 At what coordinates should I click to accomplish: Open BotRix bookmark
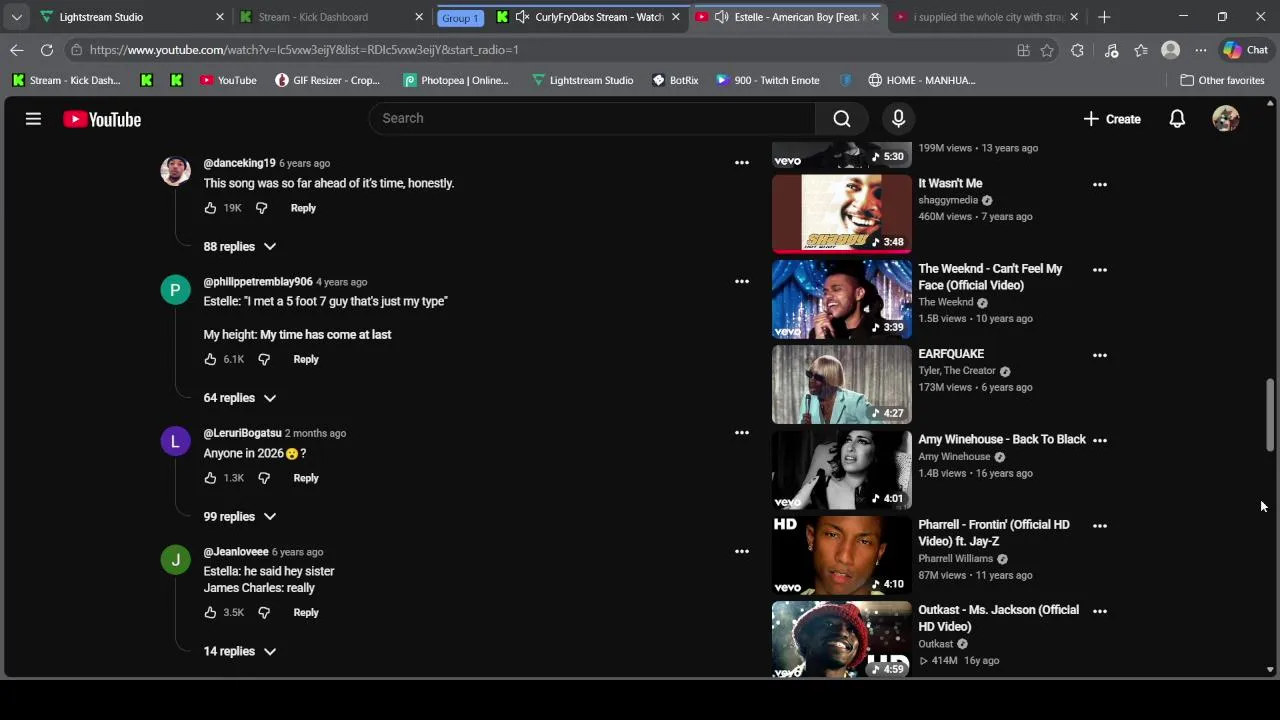tap(675, 80)
